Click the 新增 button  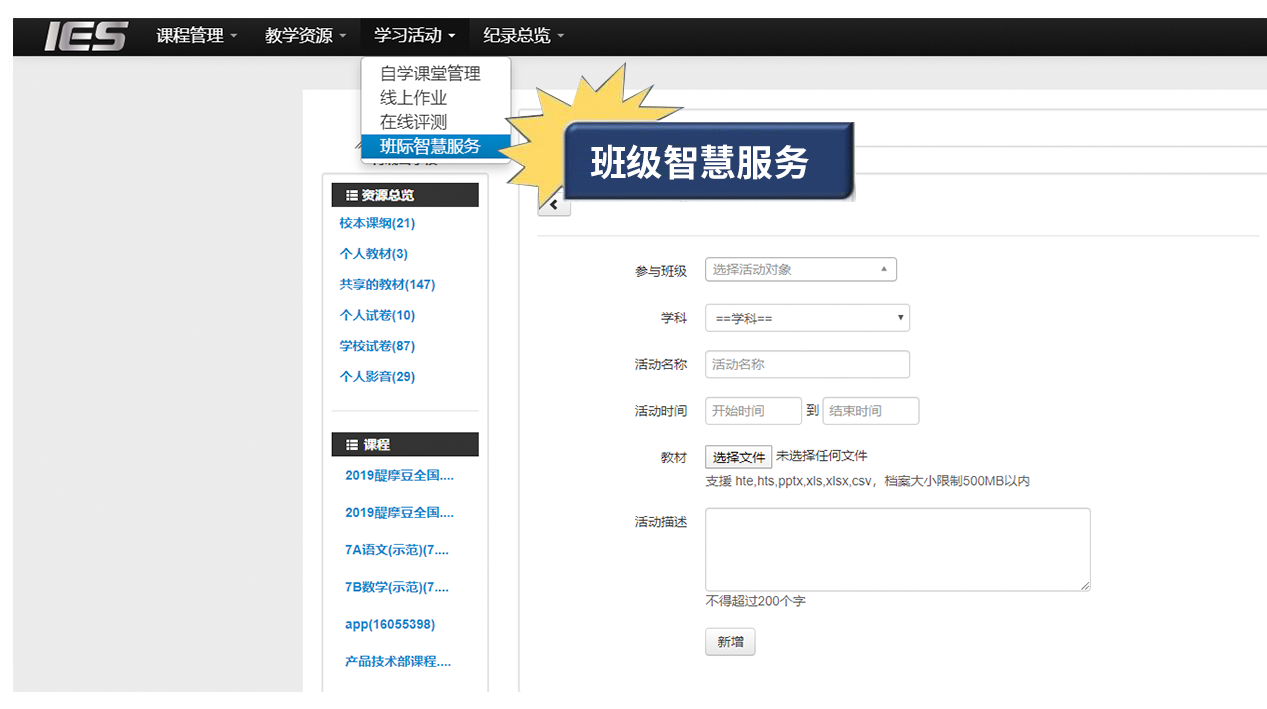pos(730,642)
